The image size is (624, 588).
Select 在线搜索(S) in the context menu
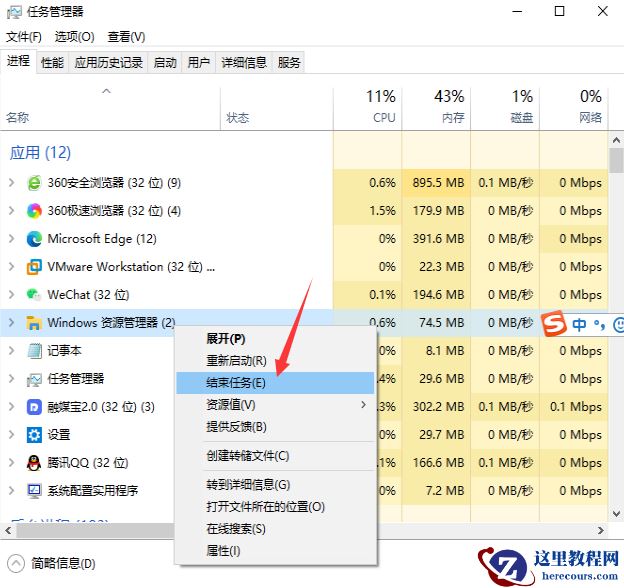coord(275,529)
